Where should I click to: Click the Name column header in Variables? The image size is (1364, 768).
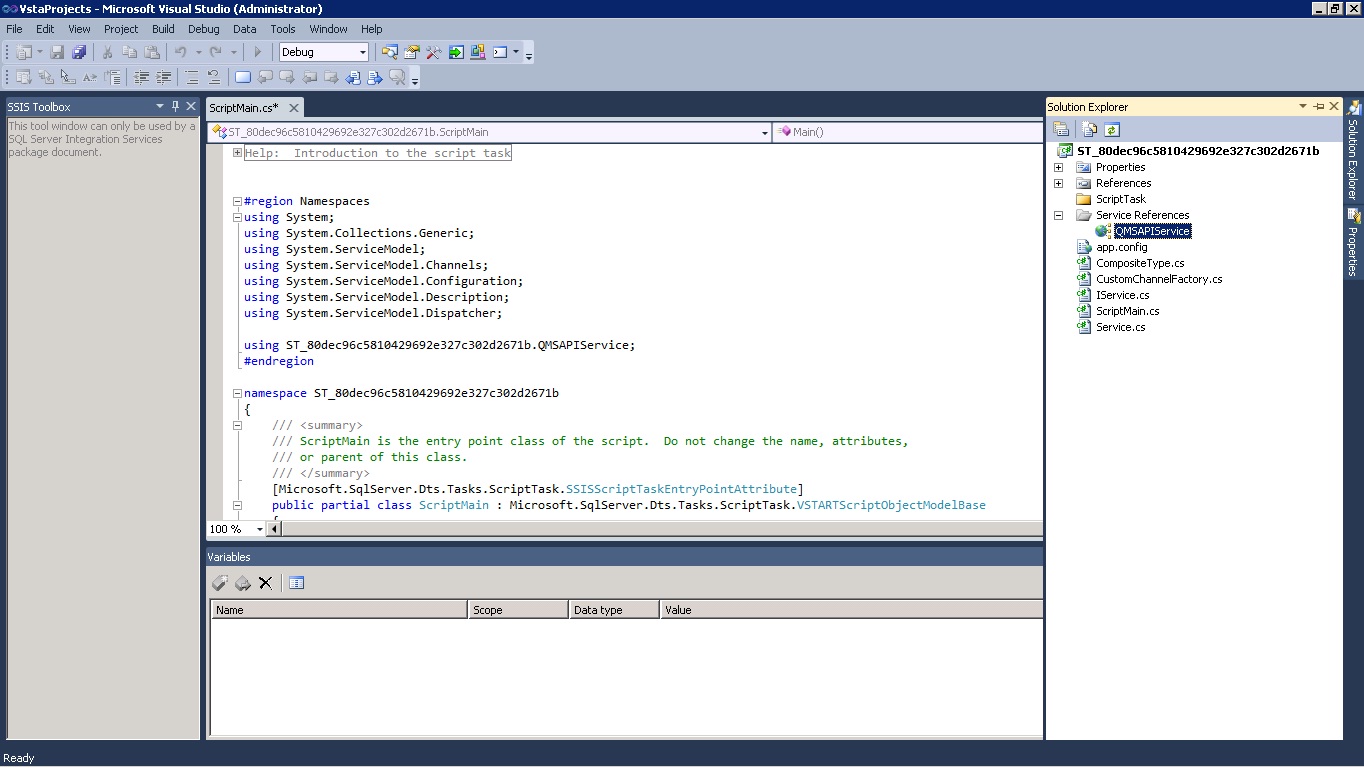point(339,609)
